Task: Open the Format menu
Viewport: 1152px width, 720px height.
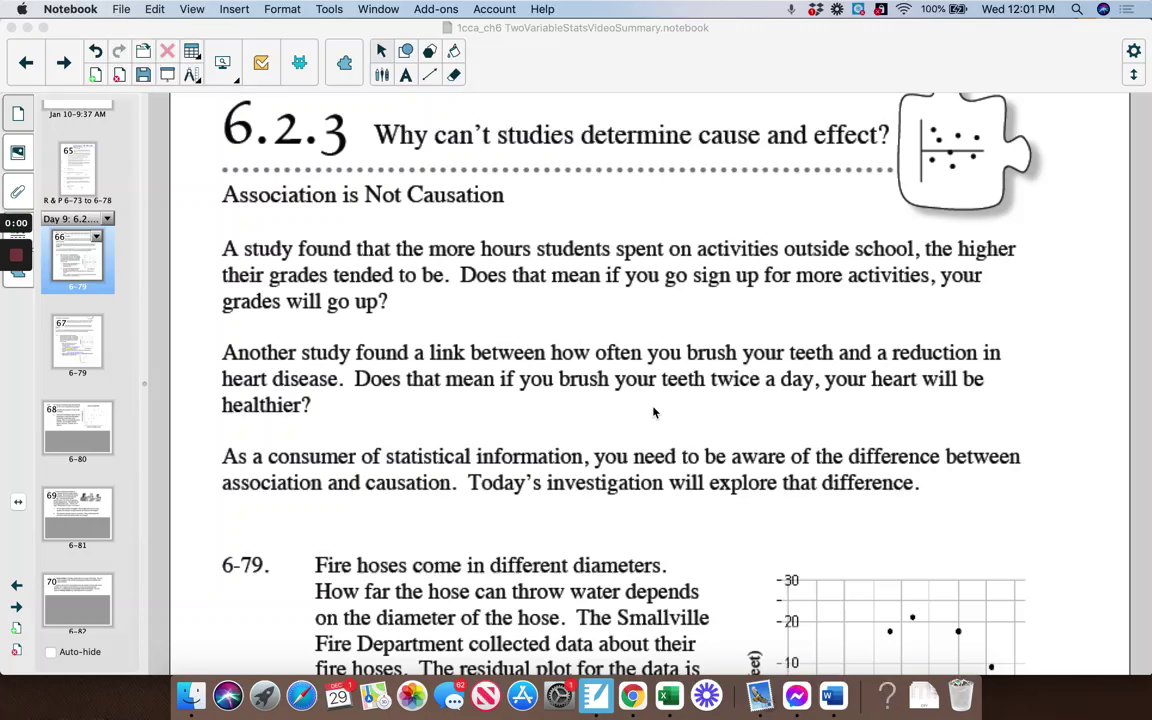Action: (x=282, y=9)
